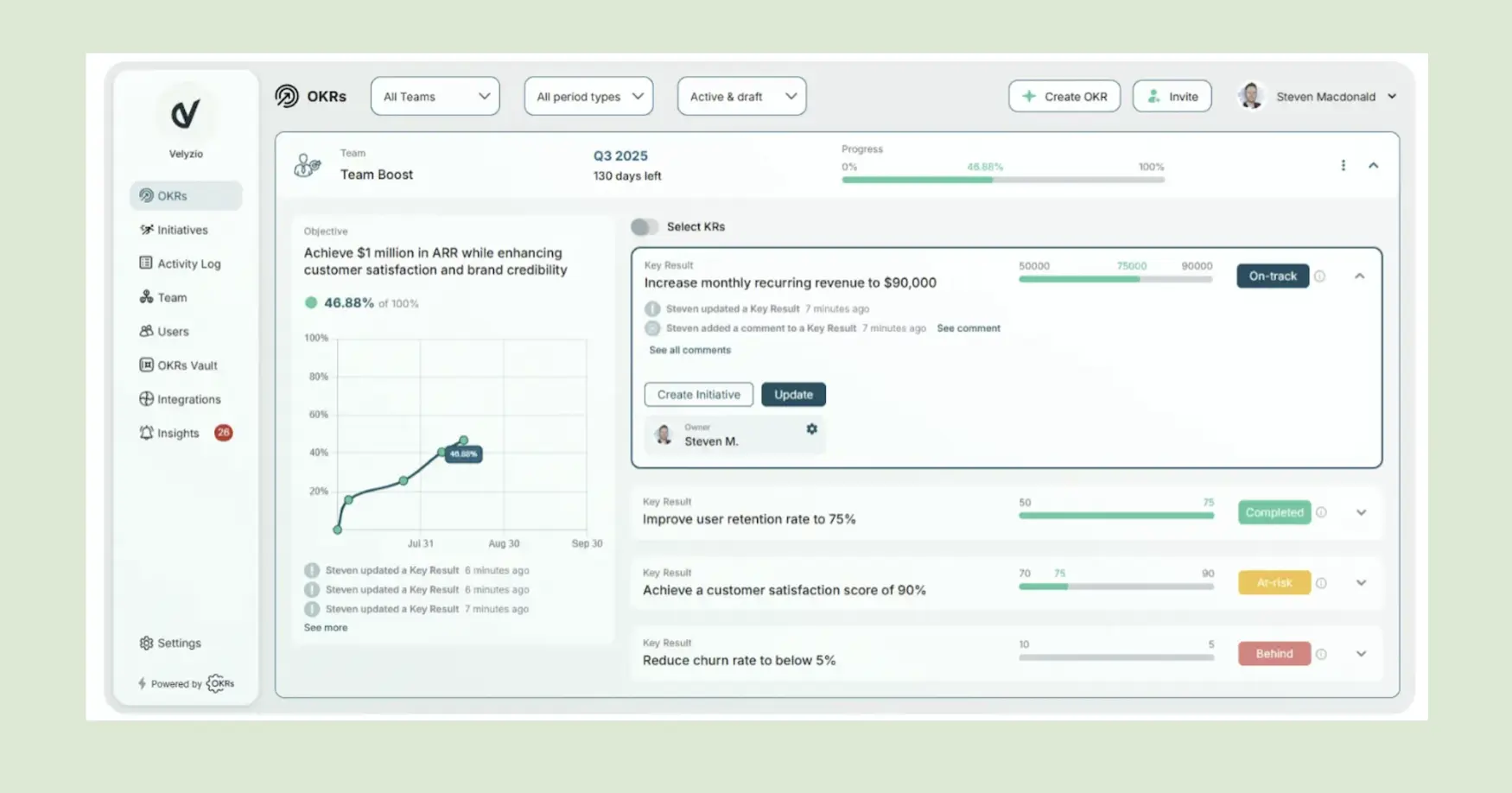Switch to the OKRs section
This screenshot has width=1512, height=793.
pyautogui.click(x=170, y=195)
